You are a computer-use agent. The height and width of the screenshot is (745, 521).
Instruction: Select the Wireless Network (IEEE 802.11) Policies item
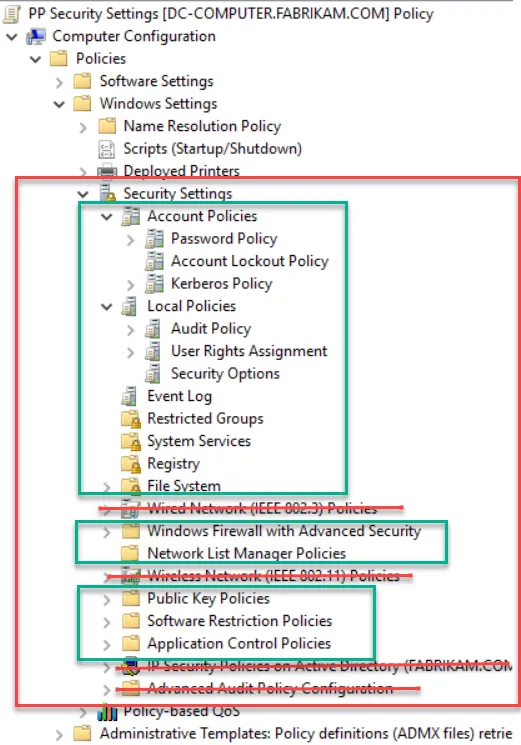click(273, 576)
